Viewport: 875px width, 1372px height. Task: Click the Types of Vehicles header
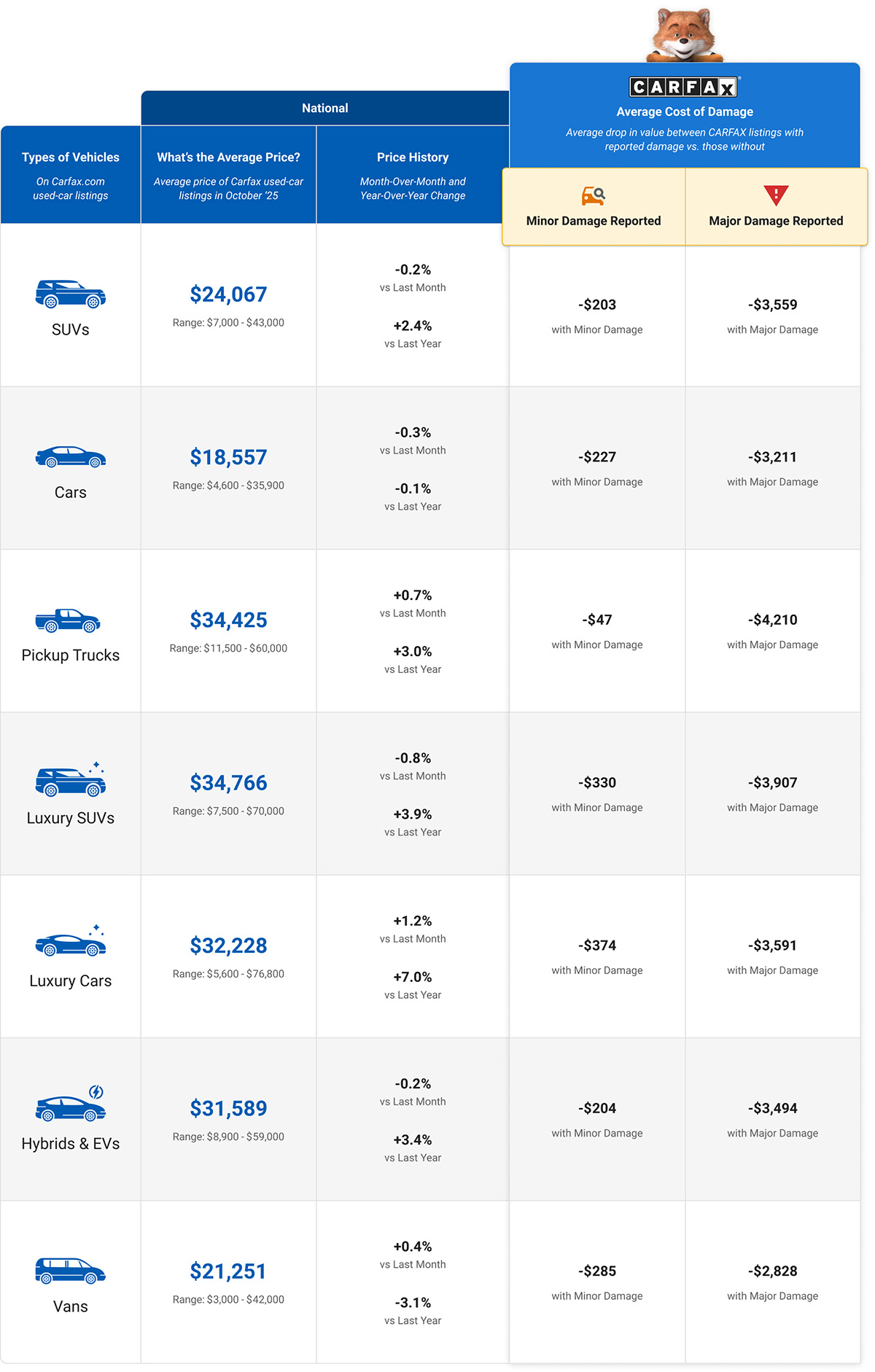click(x=71, y=157)
